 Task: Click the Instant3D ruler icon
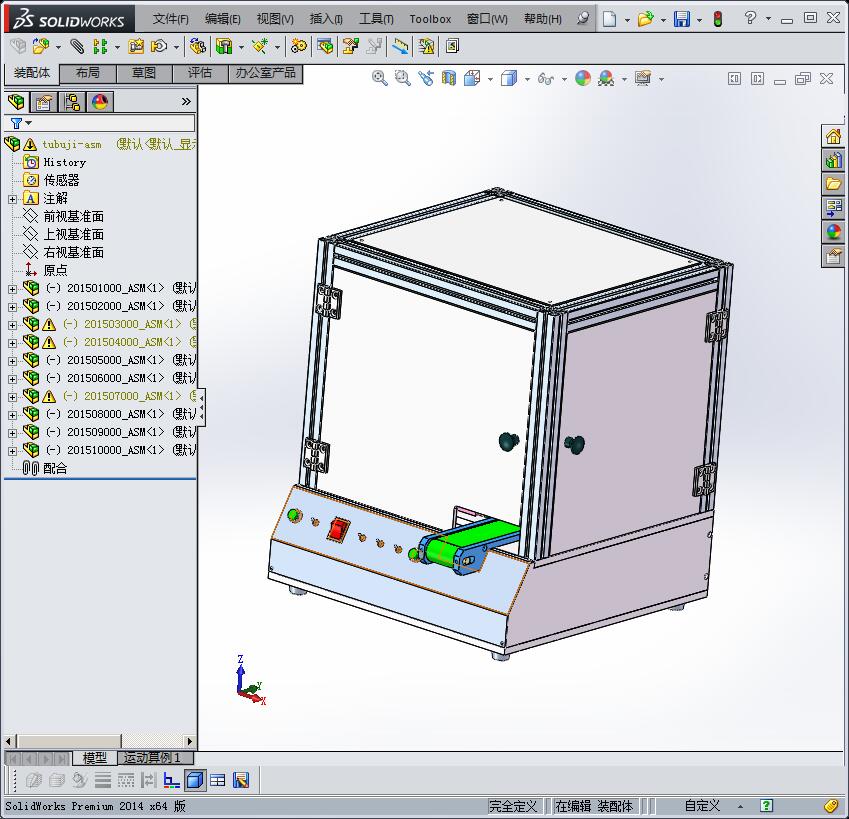click(x=400, y=47)
